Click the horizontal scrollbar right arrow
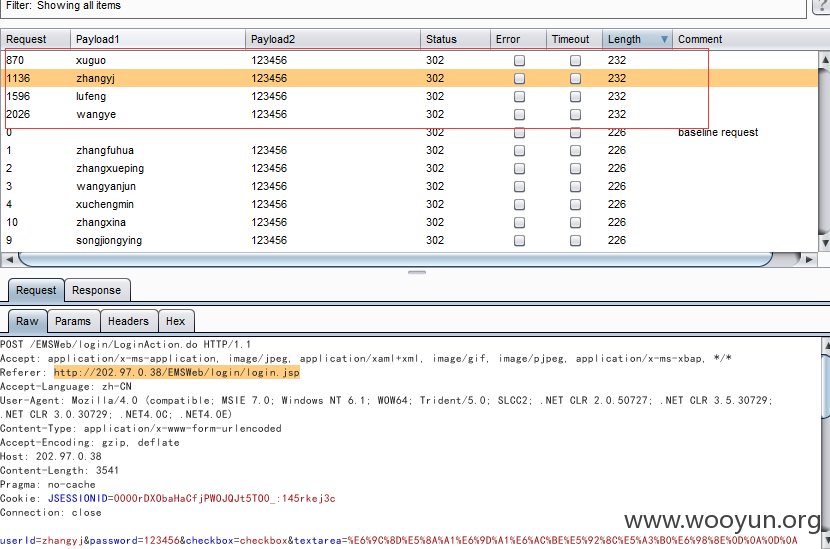This screenshot has height=549, width=830. [x=809, y=259]
